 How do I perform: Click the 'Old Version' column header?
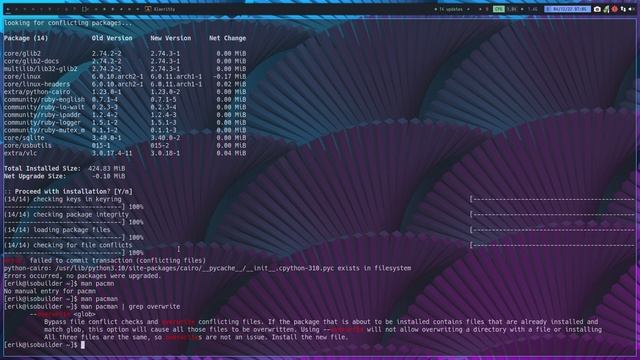112,38
